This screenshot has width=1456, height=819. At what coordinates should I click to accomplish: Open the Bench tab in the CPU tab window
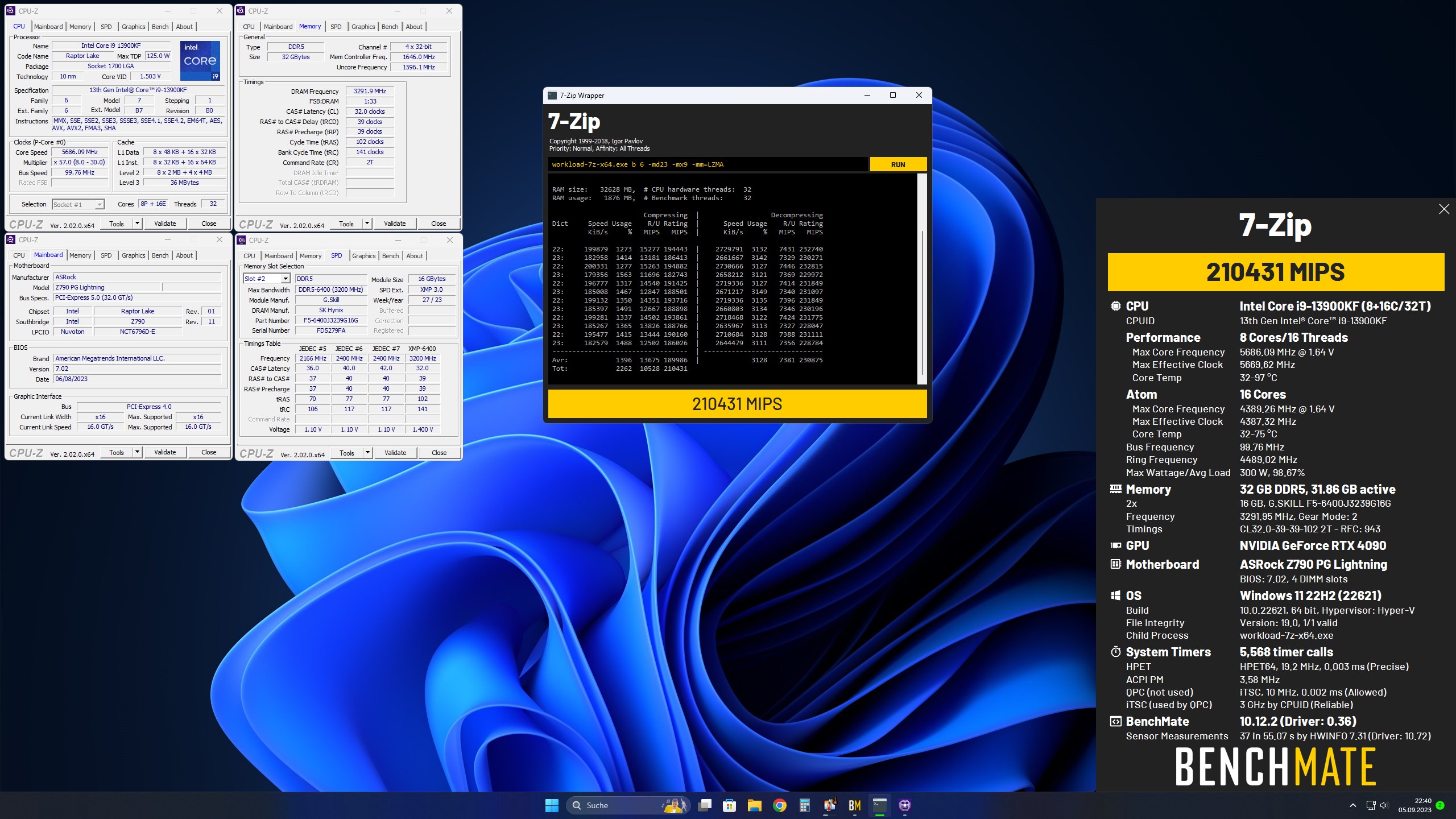pos(160,27)
